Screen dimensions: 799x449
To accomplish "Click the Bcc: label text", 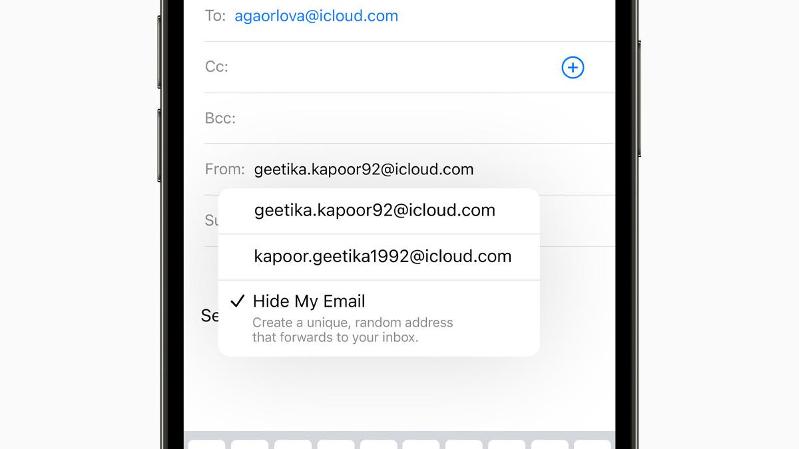I will pyautogui.click(x=220, y=118).
